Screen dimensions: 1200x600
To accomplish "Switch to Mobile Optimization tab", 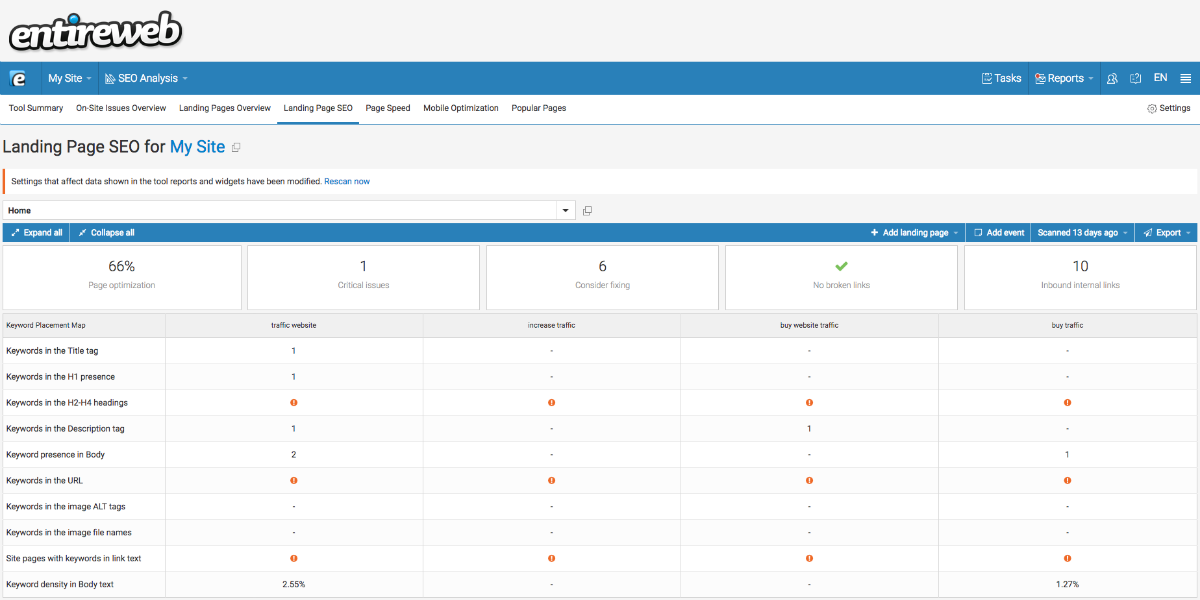I will [x=461, y=108].
